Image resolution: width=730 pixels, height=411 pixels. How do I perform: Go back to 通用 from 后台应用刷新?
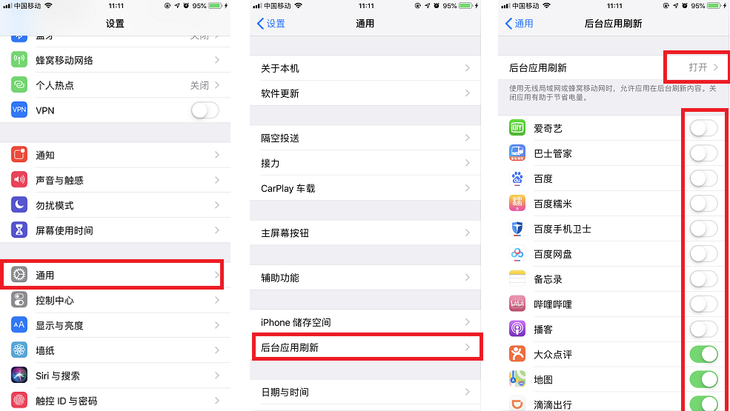coord(519,23)
